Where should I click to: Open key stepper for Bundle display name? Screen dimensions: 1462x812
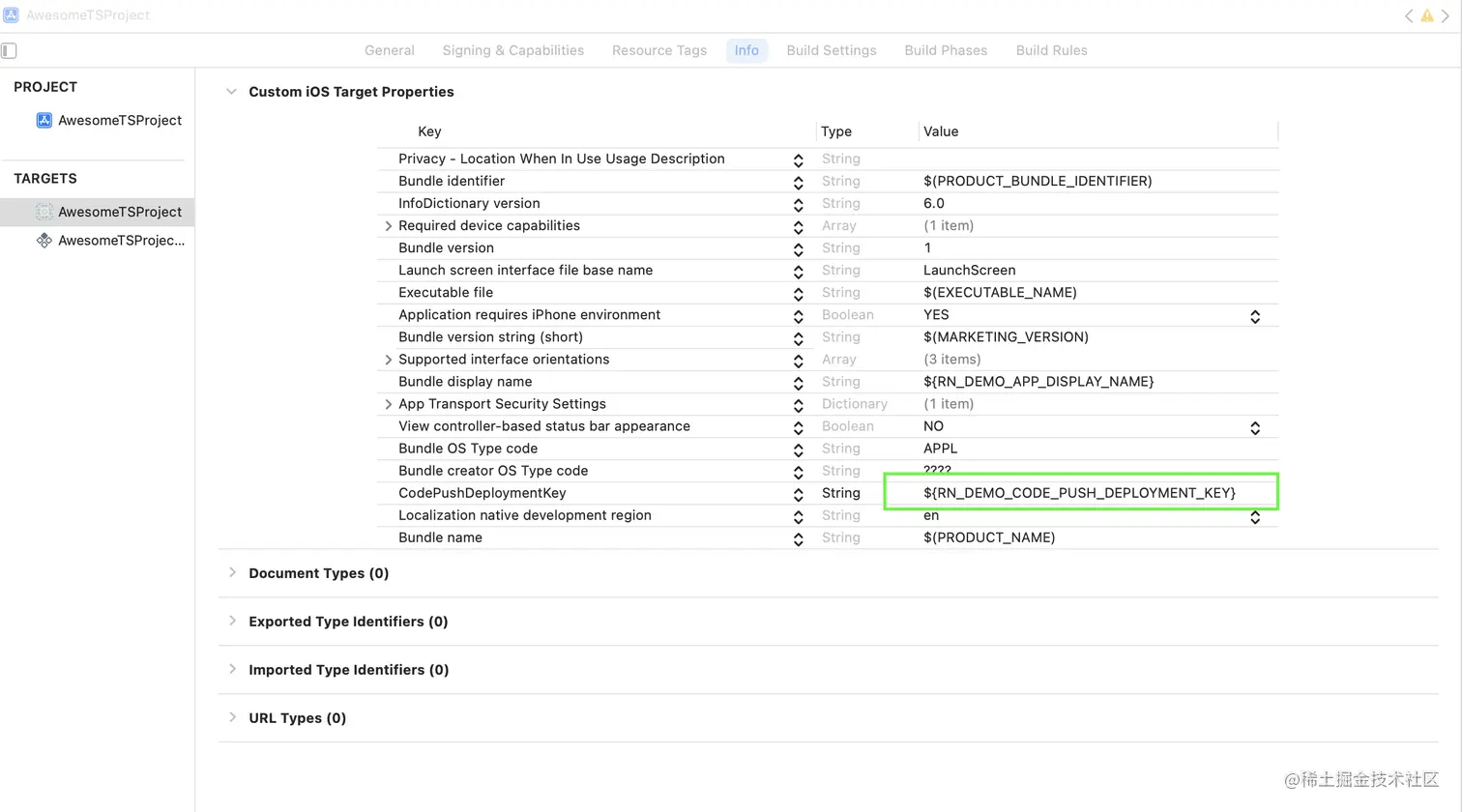[798, 383]
